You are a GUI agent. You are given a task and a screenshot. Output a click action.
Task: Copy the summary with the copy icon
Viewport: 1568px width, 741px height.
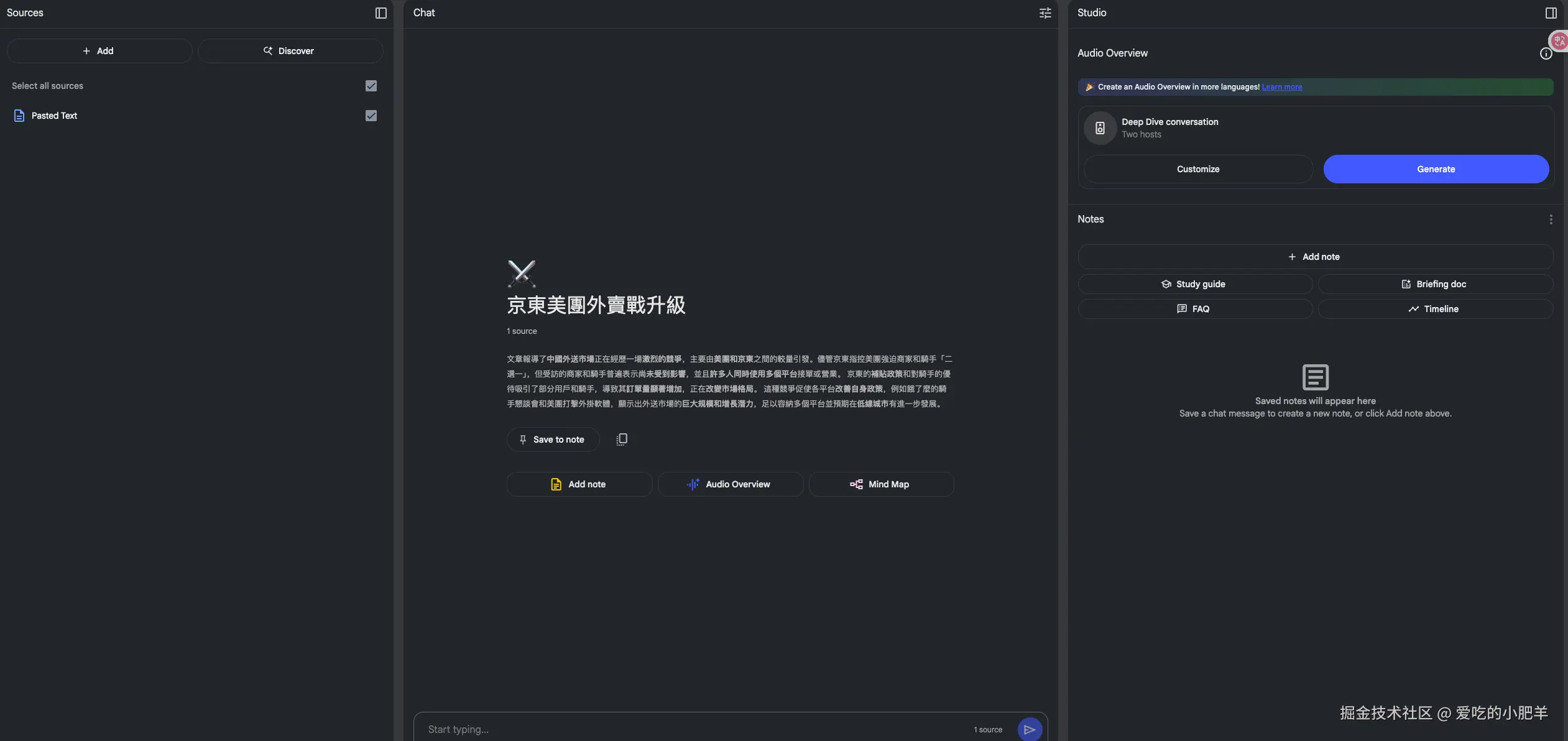pyautogui.click(x=621, y=440)
